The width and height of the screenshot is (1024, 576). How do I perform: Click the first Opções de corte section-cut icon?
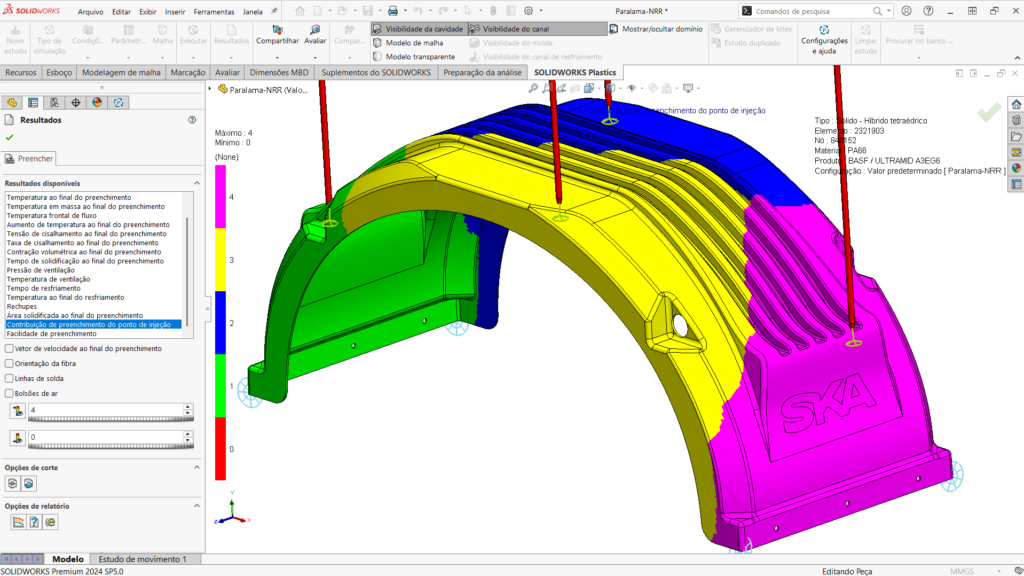pyautogui.click(x=13, y=483)
